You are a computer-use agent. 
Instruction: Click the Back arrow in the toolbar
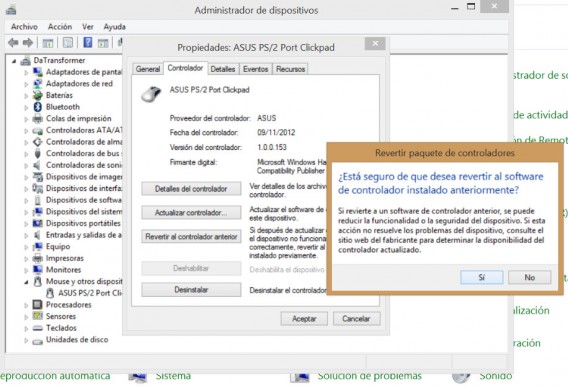(x=13, y=43)
